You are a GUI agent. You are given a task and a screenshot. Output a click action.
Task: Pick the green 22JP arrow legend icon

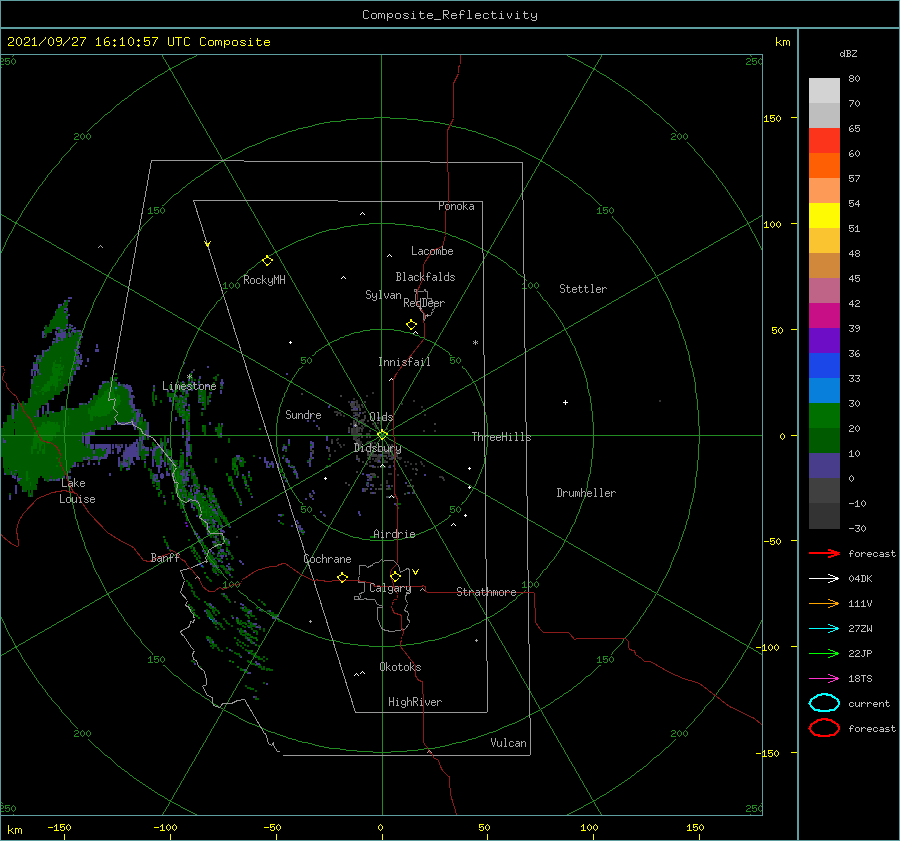(x=824, y=653)
